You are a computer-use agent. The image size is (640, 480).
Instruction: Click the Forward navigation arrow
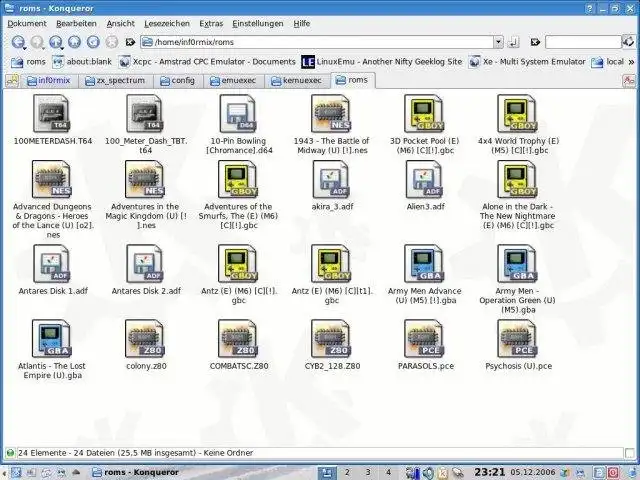37,42
